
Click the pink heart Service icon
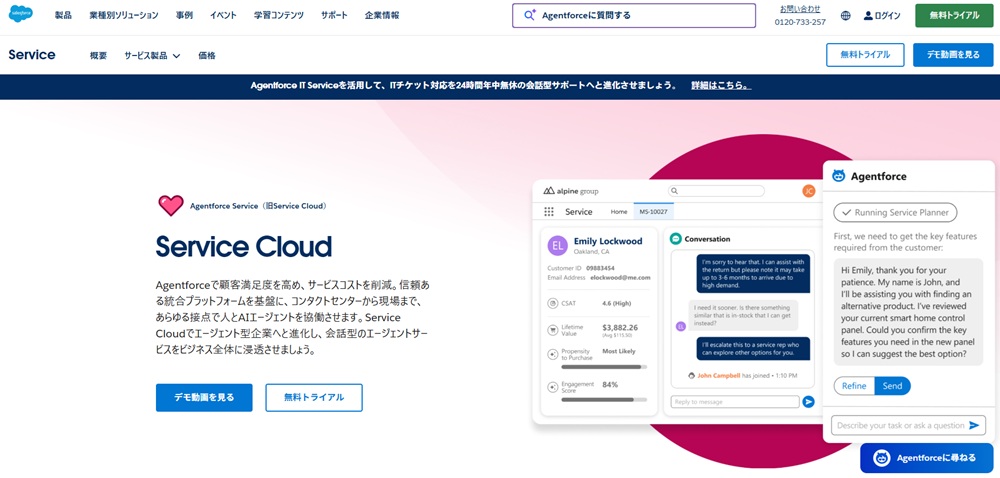tap(171, 205)
